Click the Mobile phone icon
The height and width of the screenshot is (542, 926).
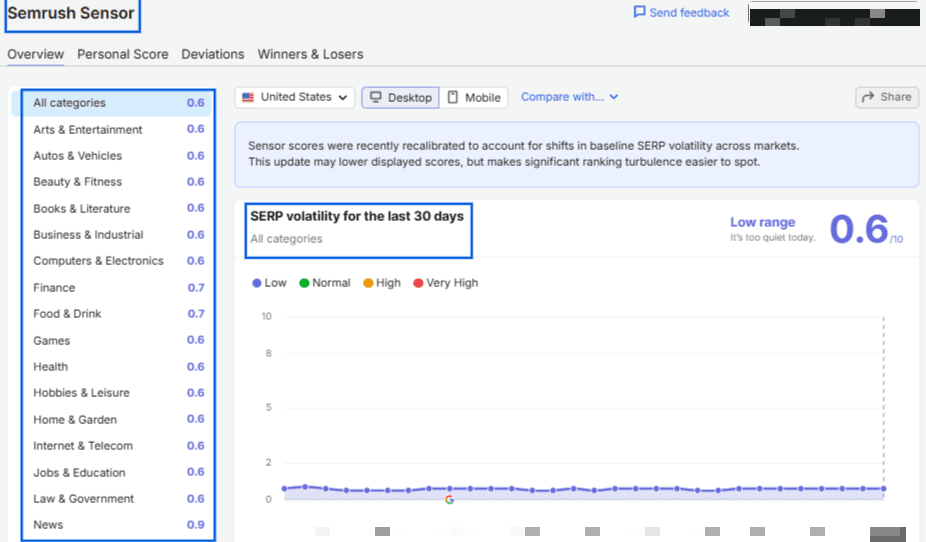(452, 97)
